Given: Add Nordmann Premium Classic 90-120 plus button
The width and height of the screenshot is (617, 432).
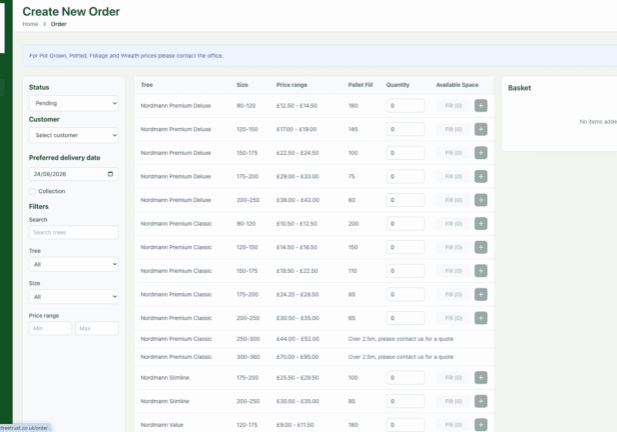Looking at the screenshot, I should (480, 223).
